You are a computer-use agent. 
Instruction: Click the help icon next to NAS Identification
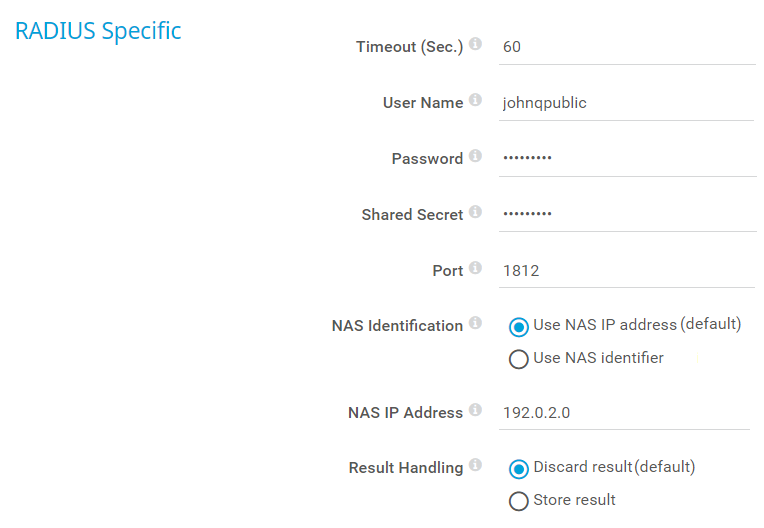point(475,324)
